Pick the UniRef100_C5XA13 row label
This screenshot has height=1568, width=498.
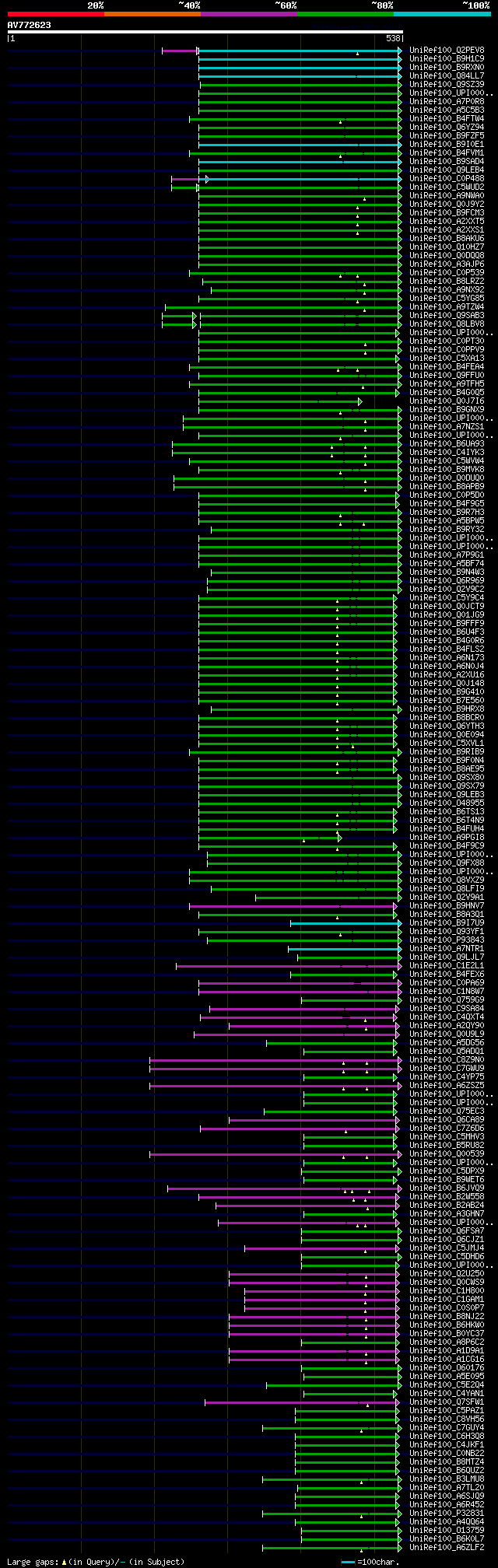point(447,358)
